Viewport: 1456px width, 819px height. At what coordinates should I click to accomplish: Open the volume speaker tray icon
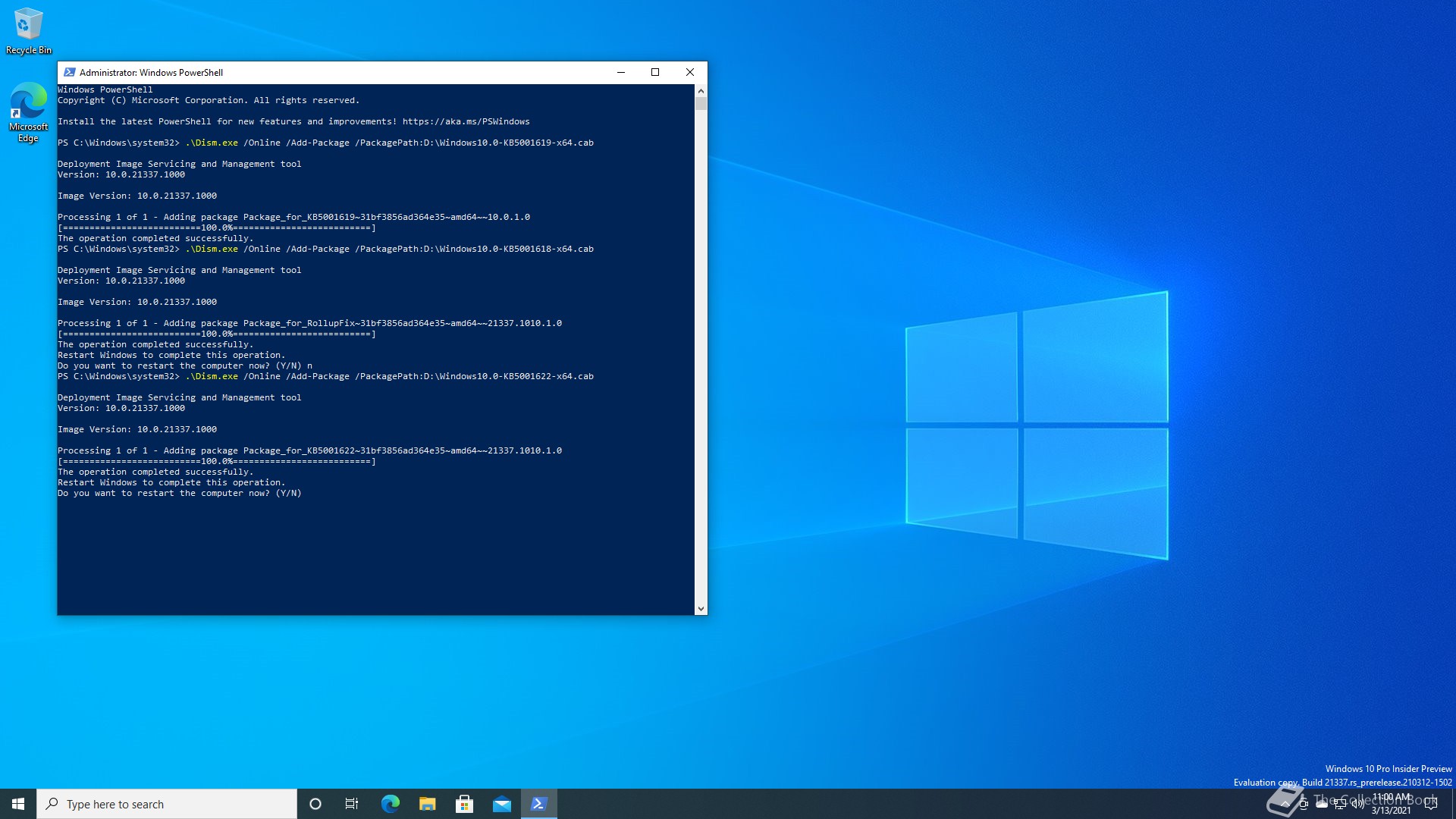(1358, 805)
